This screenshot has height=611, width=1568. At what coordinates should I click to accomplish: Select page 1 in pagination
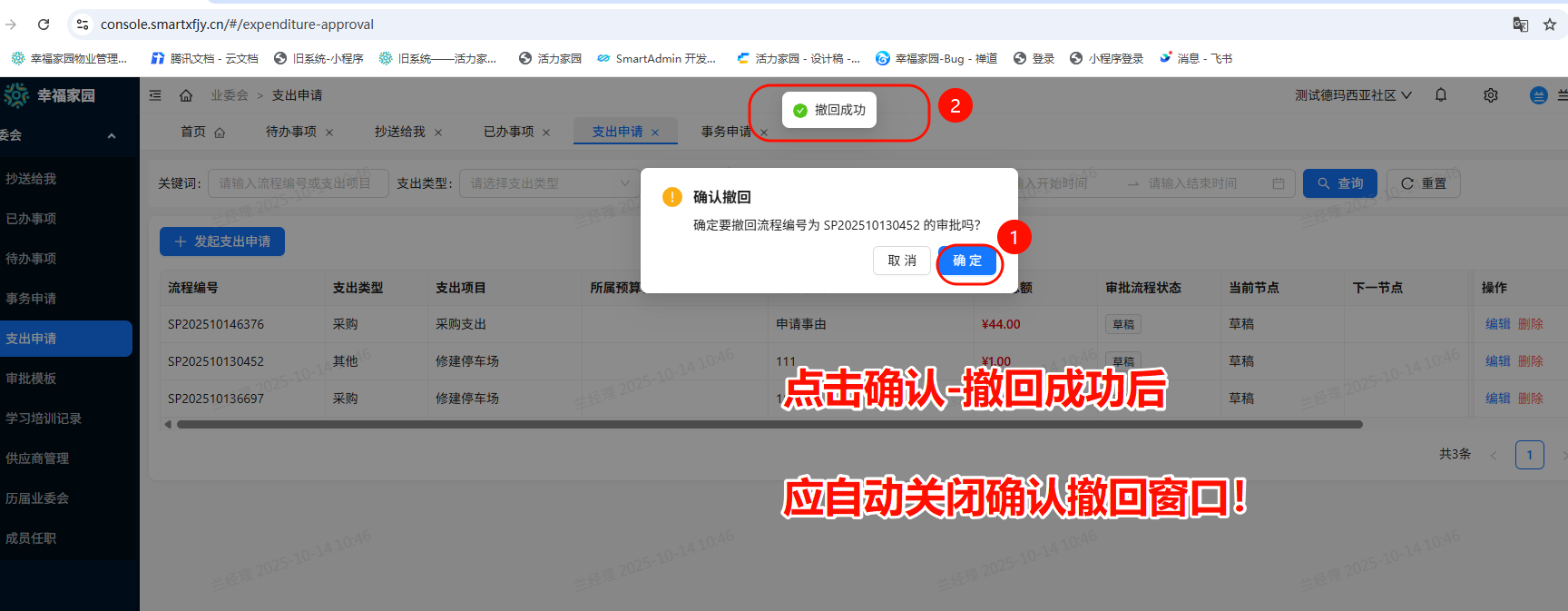pos(1530,455)
